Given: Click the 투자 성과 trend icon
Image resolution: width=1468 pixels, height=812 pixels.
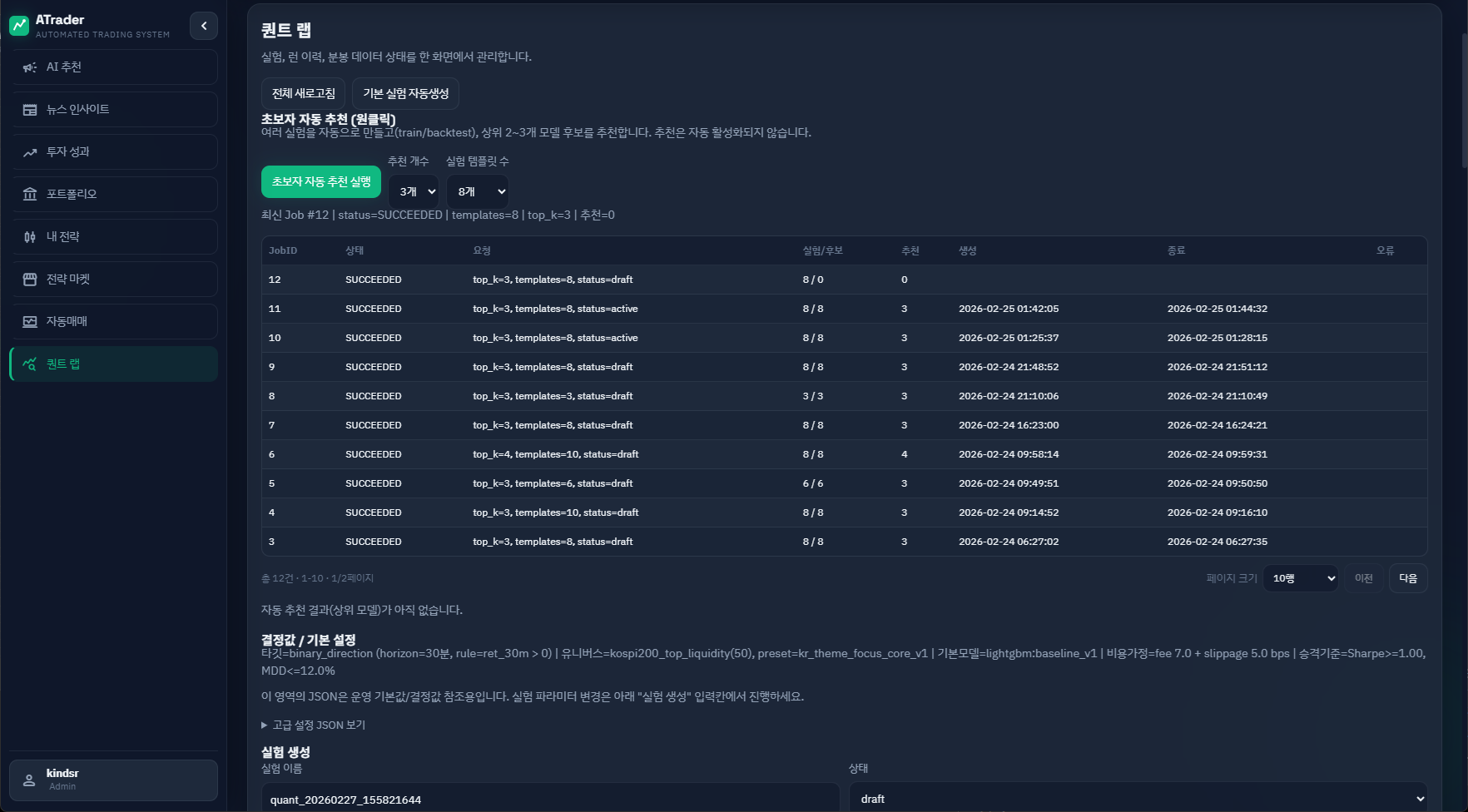Looking at the screenshot, I should pos(30,152).
